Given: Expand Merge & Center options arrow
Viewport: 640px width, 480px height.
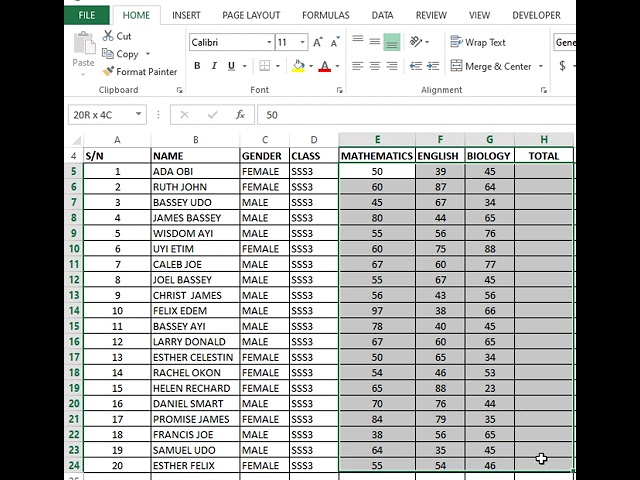Looking at the screenshot, I should [541, 66].
